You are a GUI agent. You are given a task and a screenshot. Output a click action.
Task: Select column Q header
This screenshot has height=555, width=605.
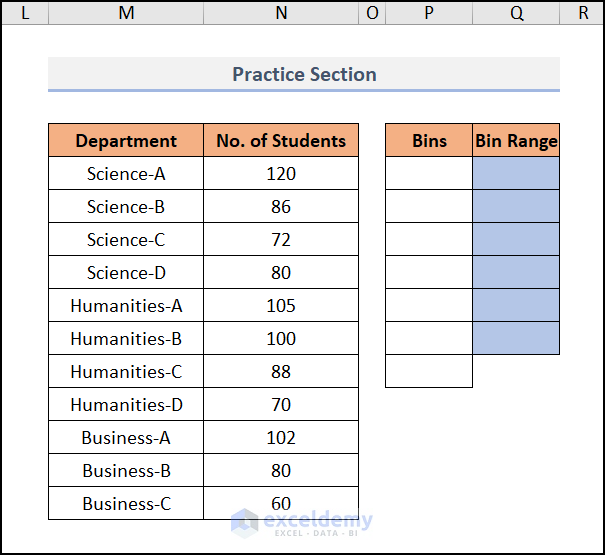pos(516,12)
